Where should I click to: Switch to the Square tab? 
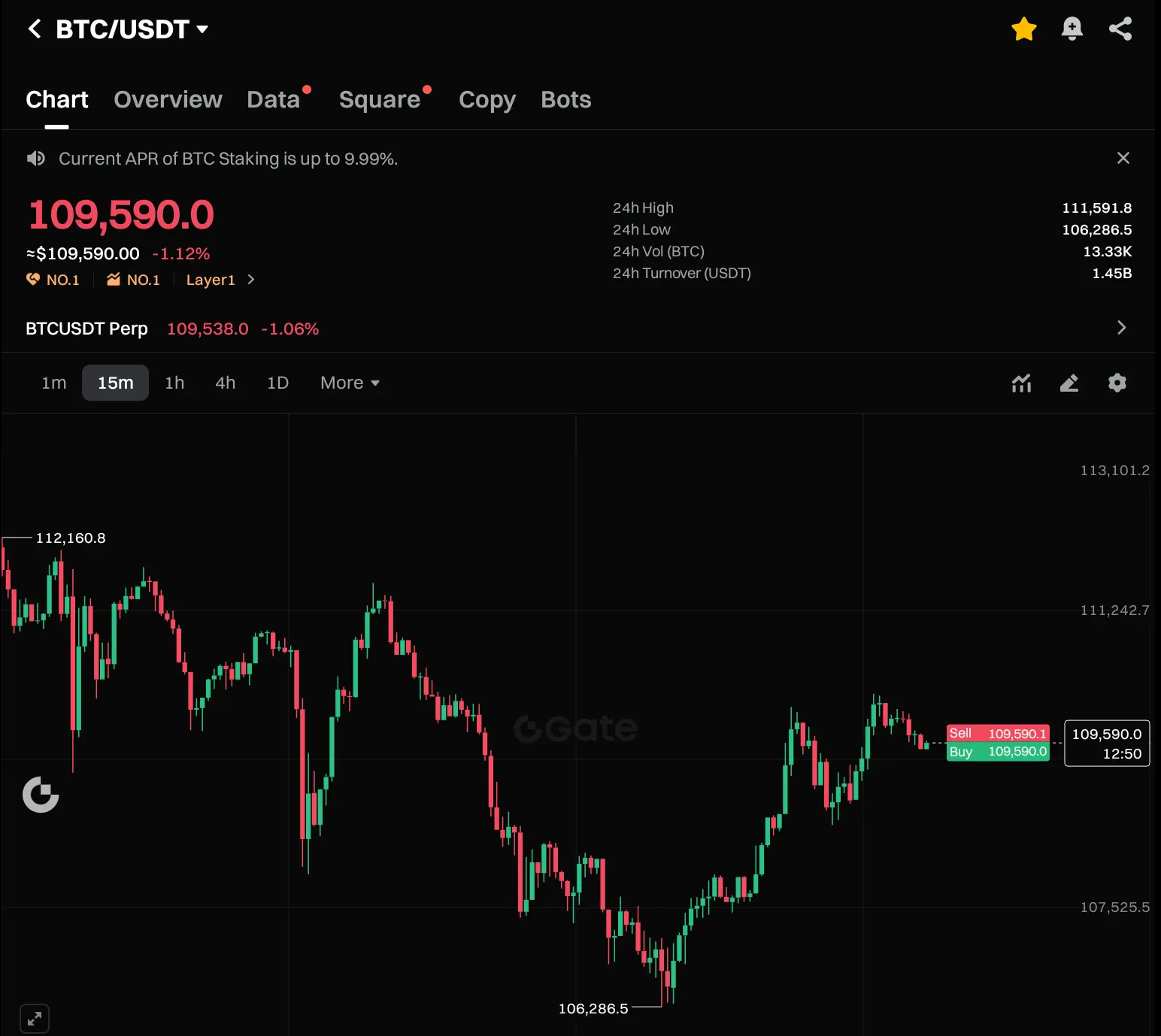380,99
